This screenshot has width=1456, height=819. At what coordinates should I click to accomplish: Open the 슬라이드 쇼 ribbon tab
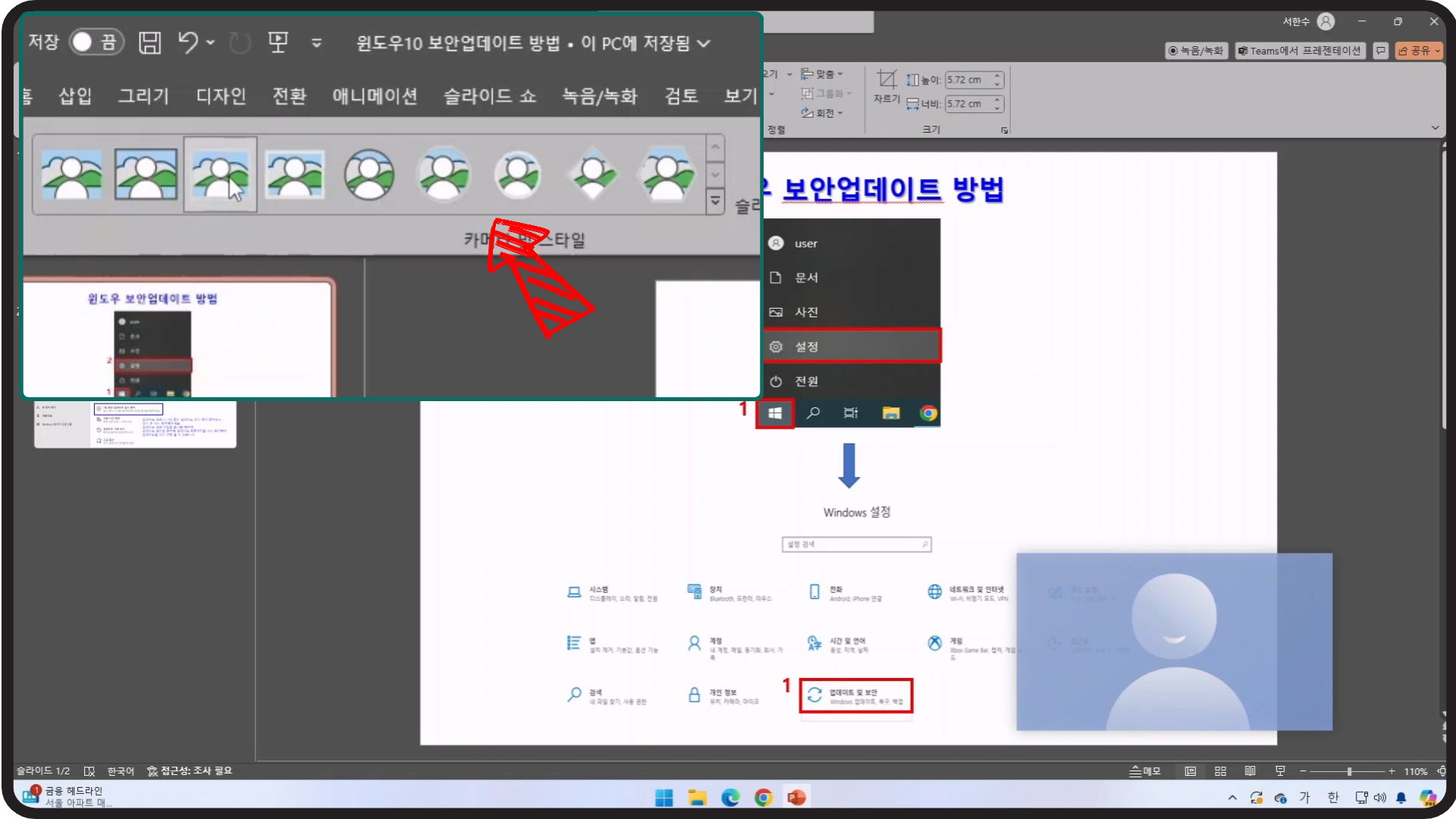tap(489, 96)
